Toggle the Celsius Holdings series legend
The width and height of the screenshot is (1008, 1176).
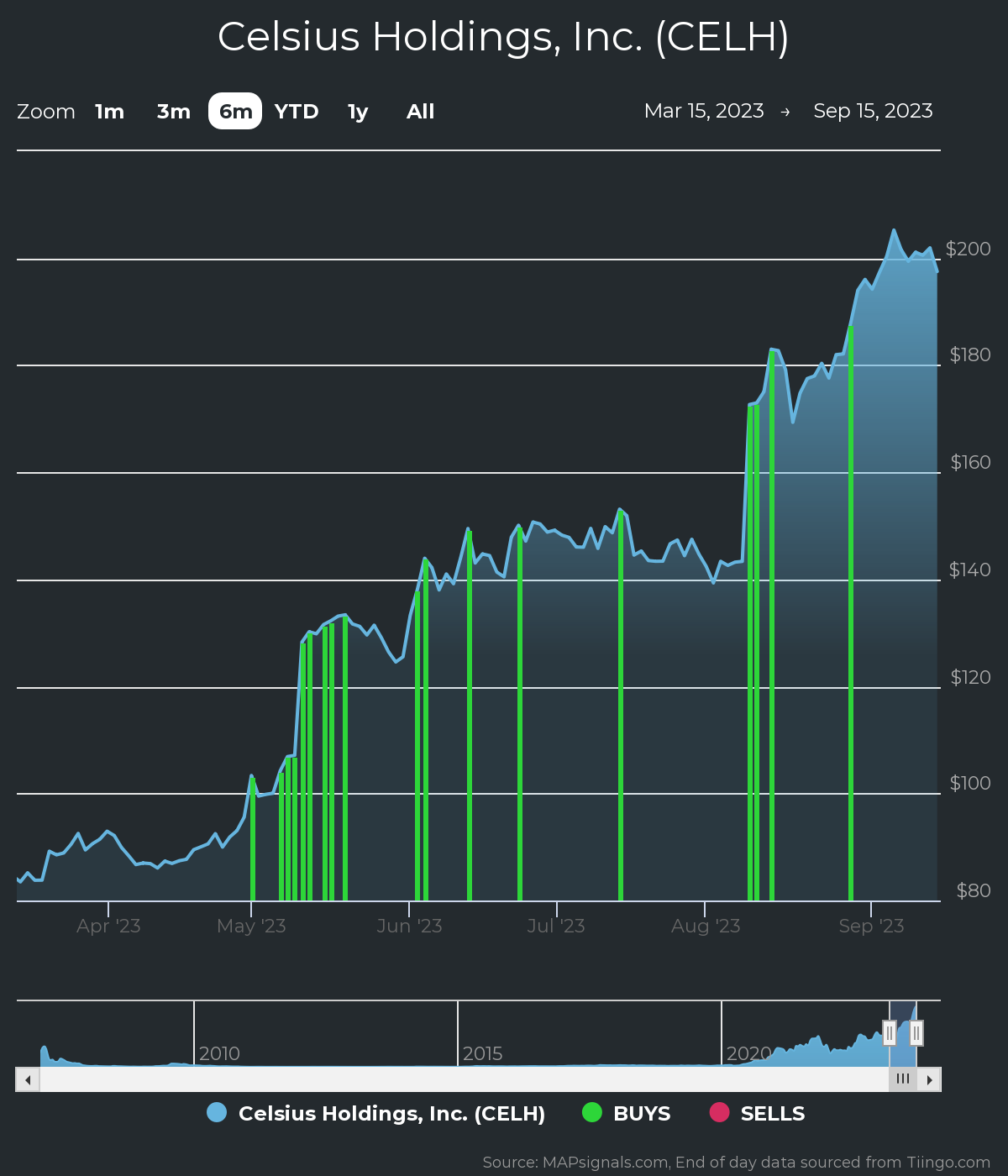click(x=391, y=1113)
